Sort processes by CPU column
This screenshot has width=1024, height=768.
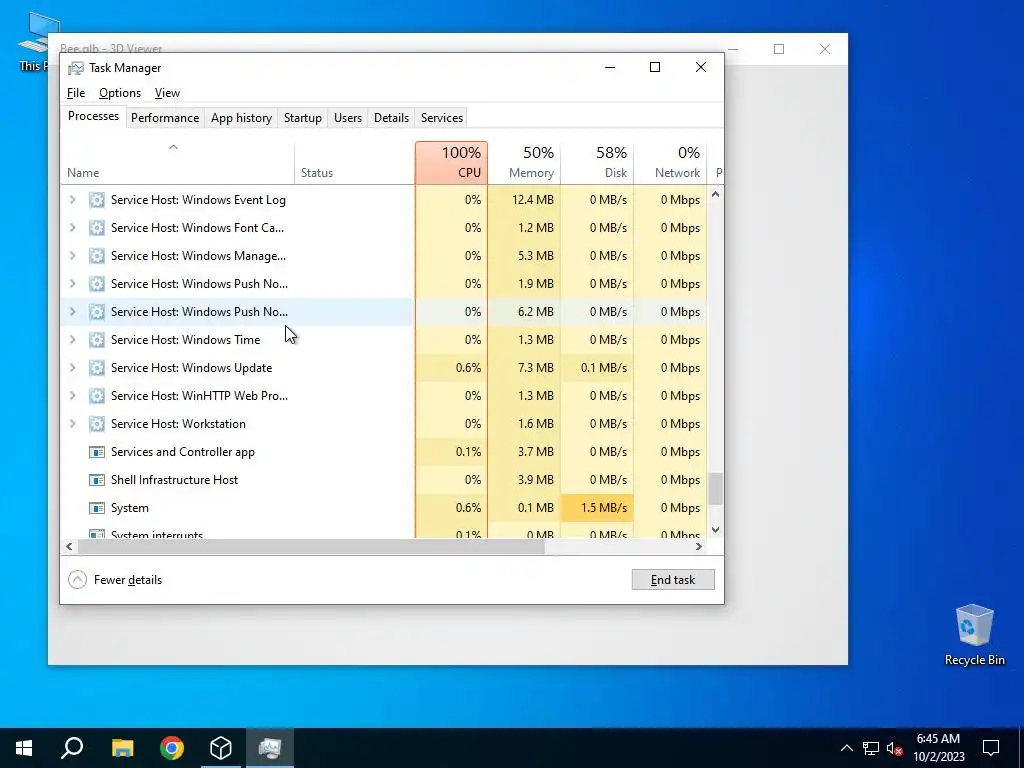451,163
